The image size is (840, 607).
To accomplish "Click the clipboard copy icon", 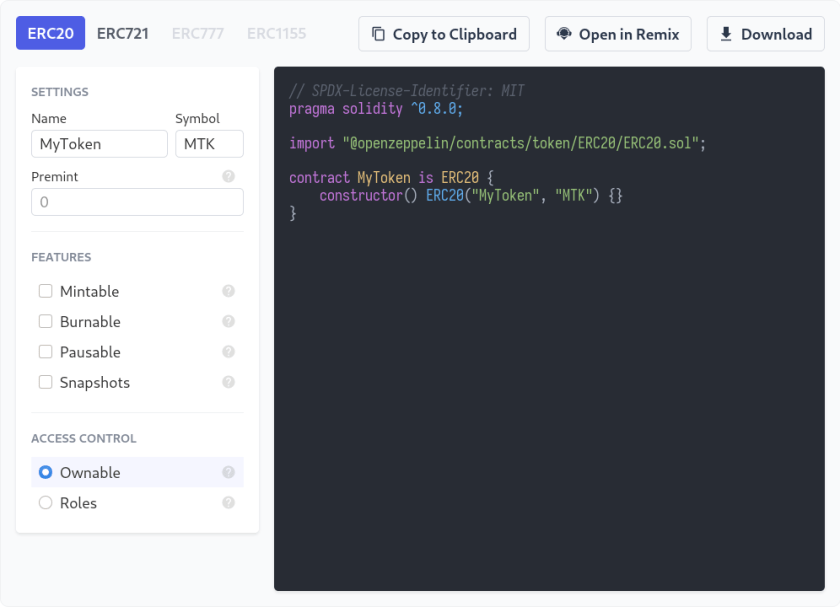I will tap(378, 34).
